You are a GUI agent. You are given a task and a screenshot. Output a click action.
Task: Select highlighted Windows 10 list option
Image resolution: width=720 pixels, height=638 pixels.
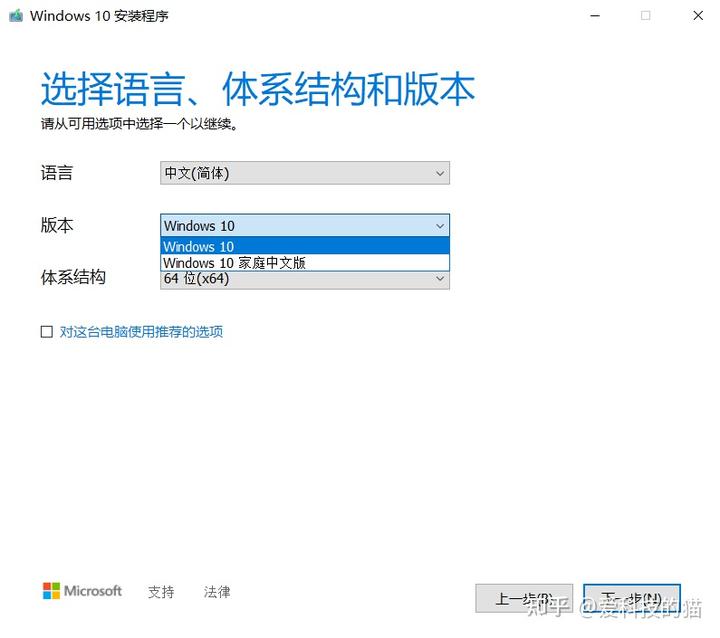(305, 246)
